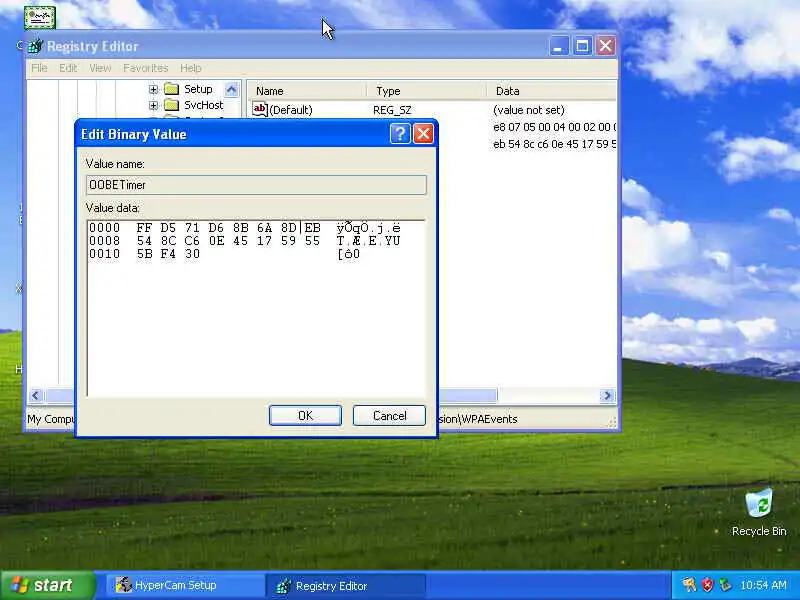
Task: Open the Edit menu in Registry Editor
Action: 68,68
